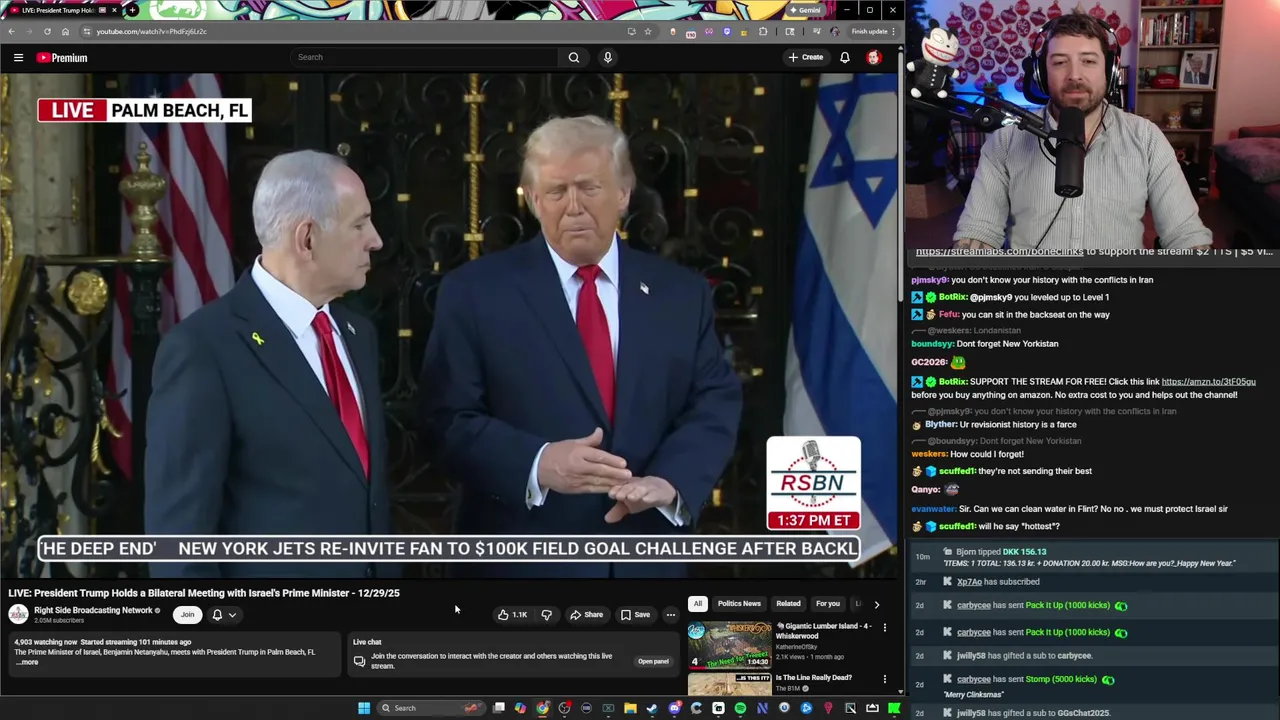Click the Windows taskbar Search box
The width and height of the screenshot is (1280, 720).
tap(430, 708)
